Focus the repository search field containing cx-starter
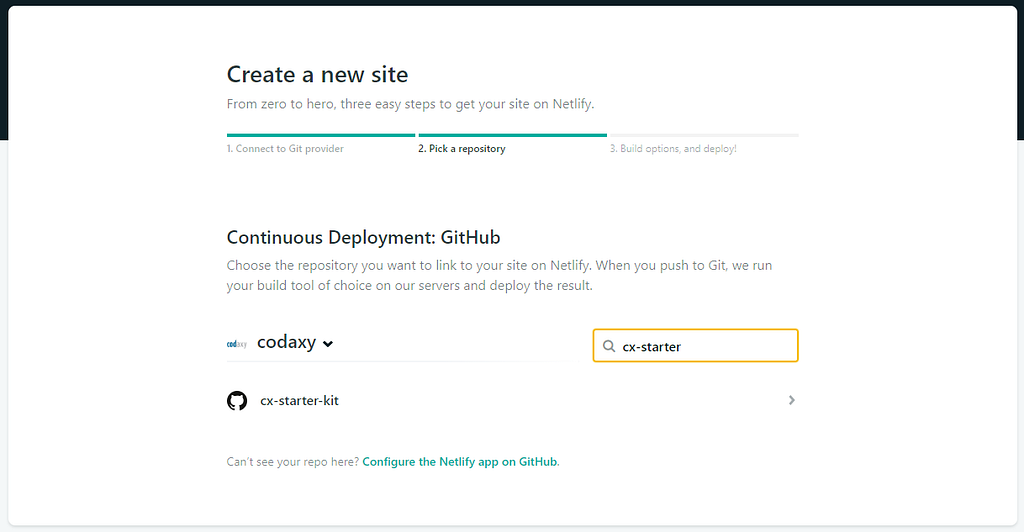This screenshot has width=1024, height=532. 696,345
